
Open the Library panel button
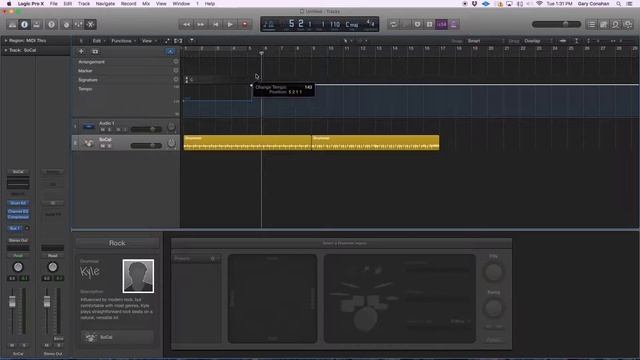(12, 24)
